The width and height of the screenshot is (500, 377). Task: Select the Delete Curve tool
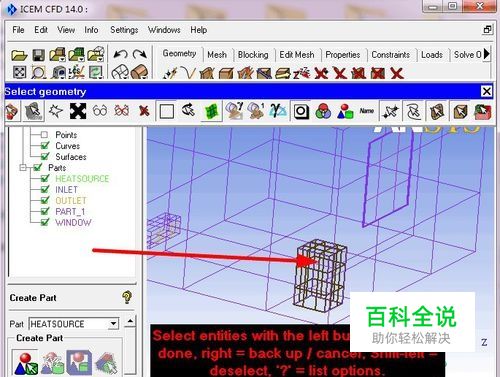(x=340, y=73)
